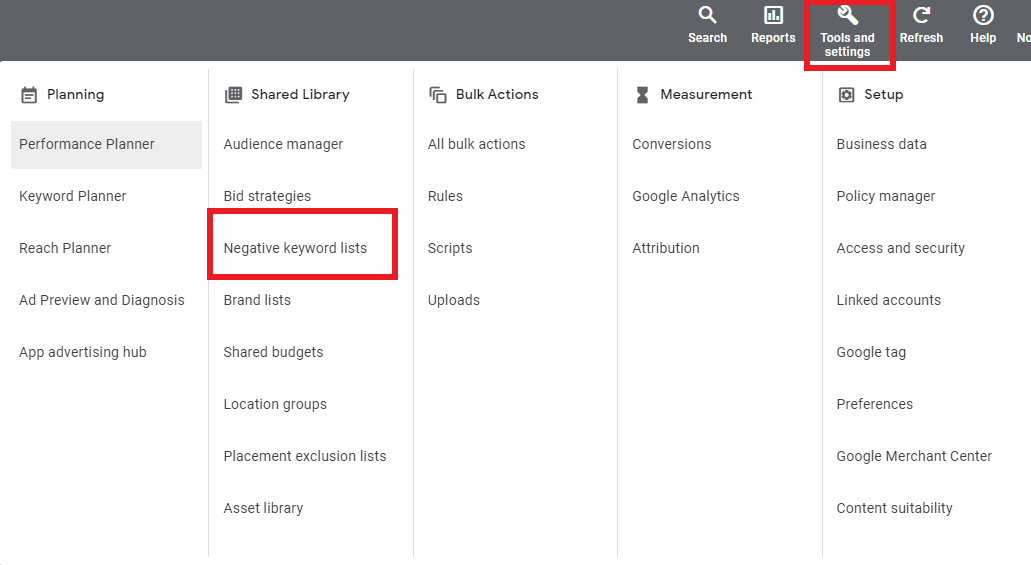
Task: Click the Measurement hourglass icon
Action: pyautogui.click(x=642, y=95)
